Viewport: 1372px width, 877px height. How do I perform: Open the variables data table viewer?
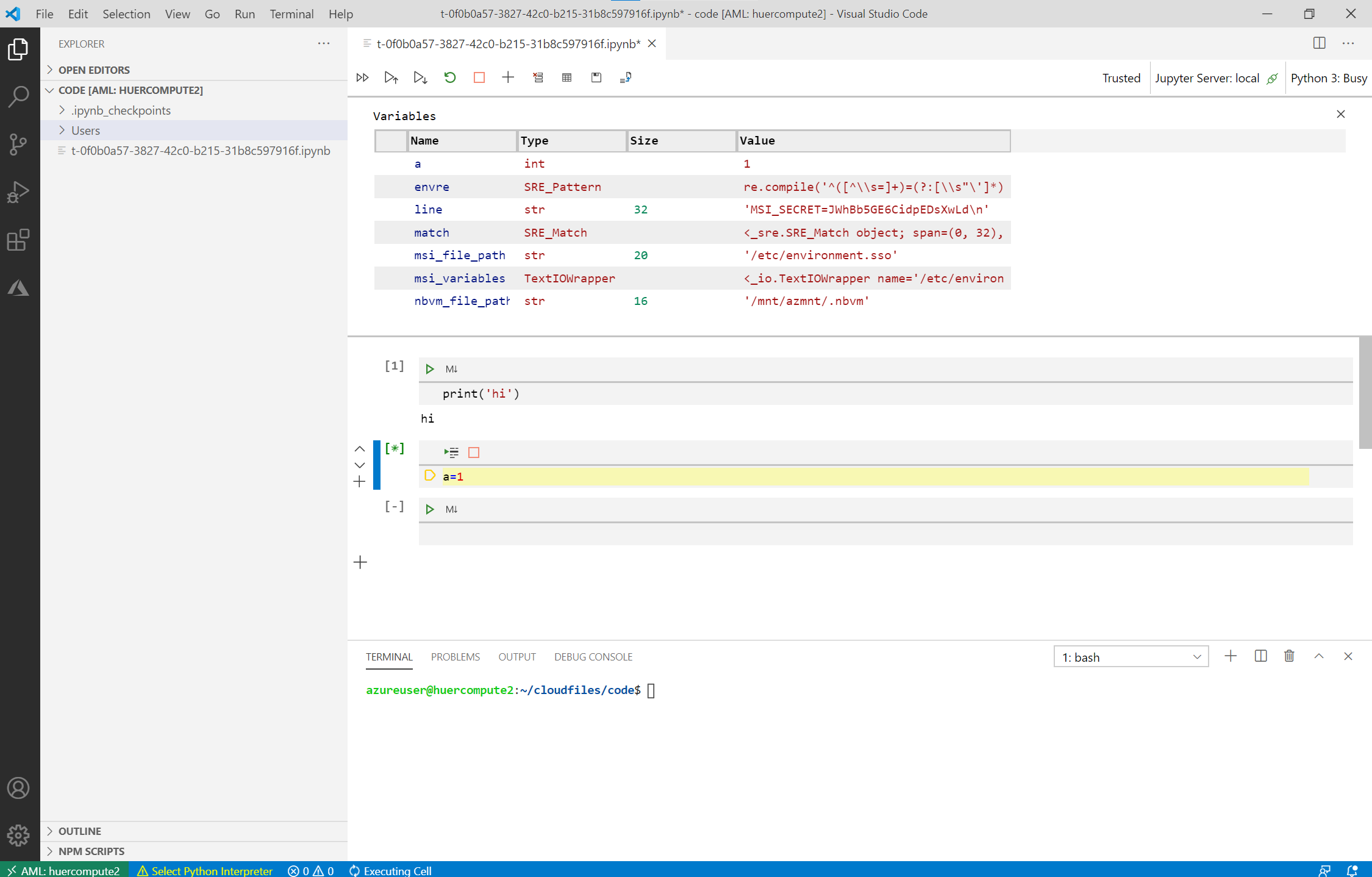pos(566,77)
